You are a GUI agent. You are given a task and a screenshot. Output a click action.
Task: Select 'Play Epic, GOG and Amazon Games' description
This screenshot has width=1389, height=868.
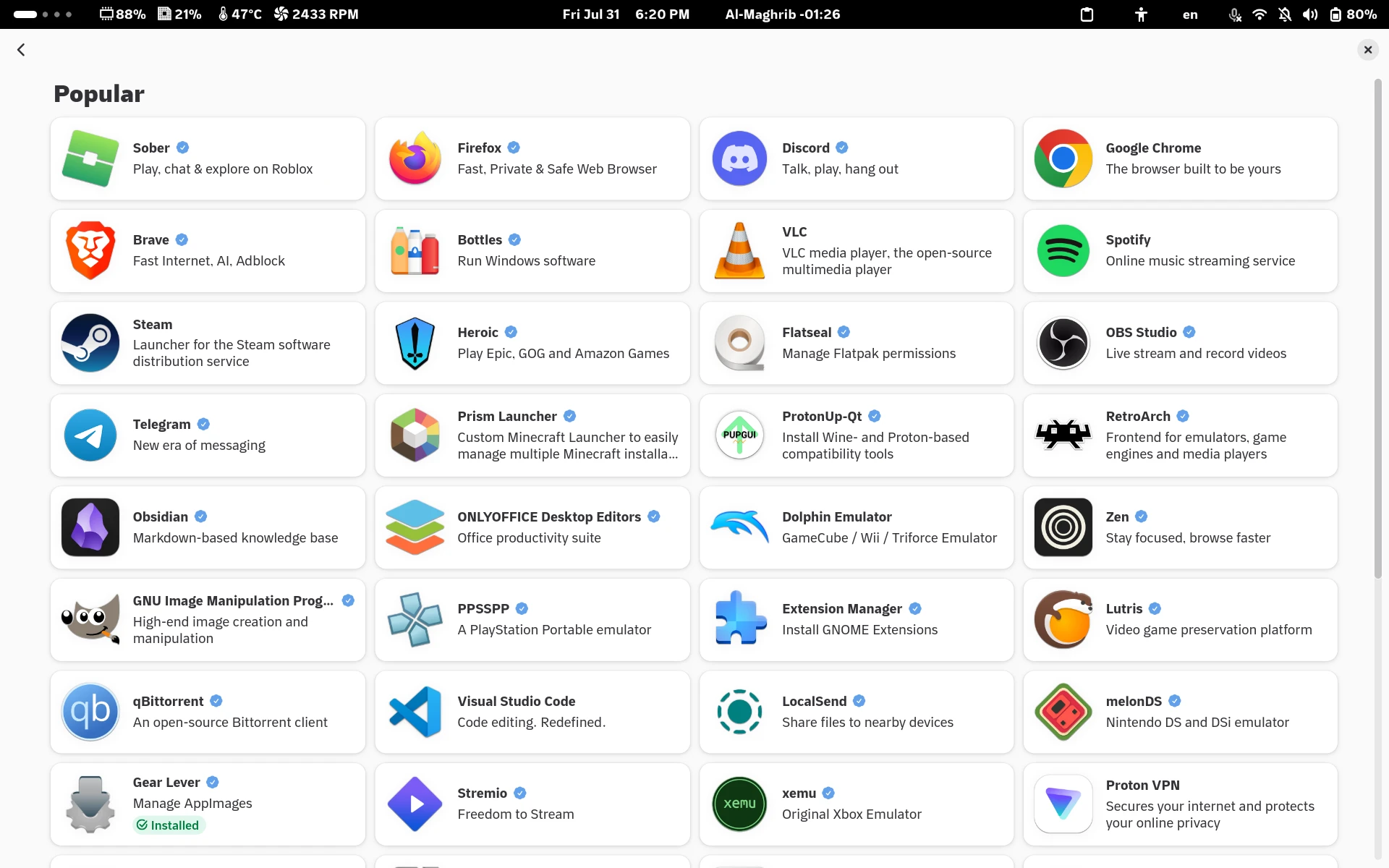(564, 353)
